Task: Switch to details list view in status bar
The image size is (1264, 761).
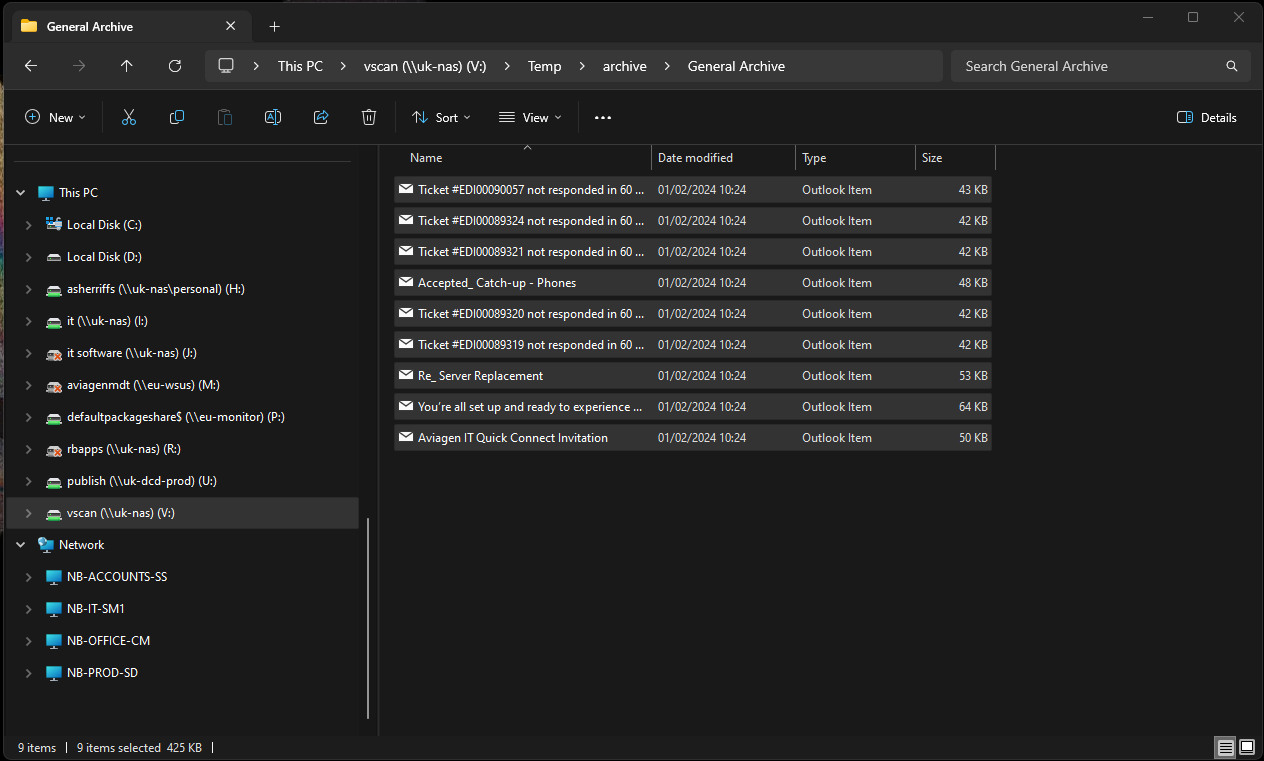Action: click(x=1225, y=747)
